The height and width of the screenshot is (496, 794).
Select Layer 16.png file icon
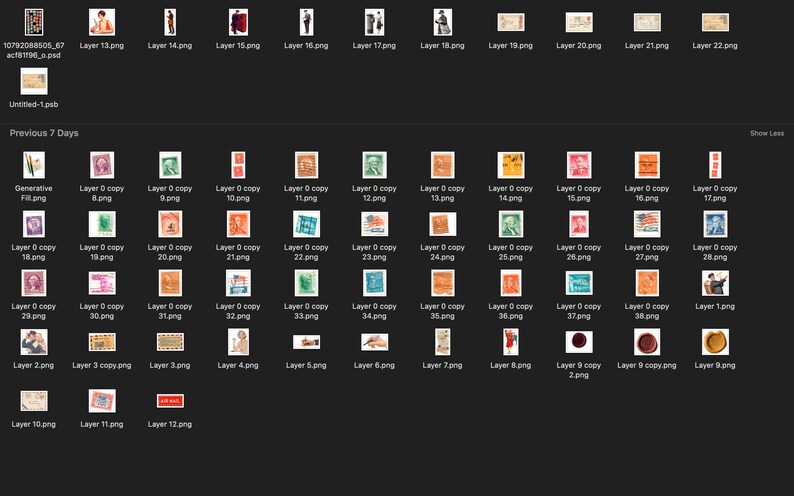306,22
